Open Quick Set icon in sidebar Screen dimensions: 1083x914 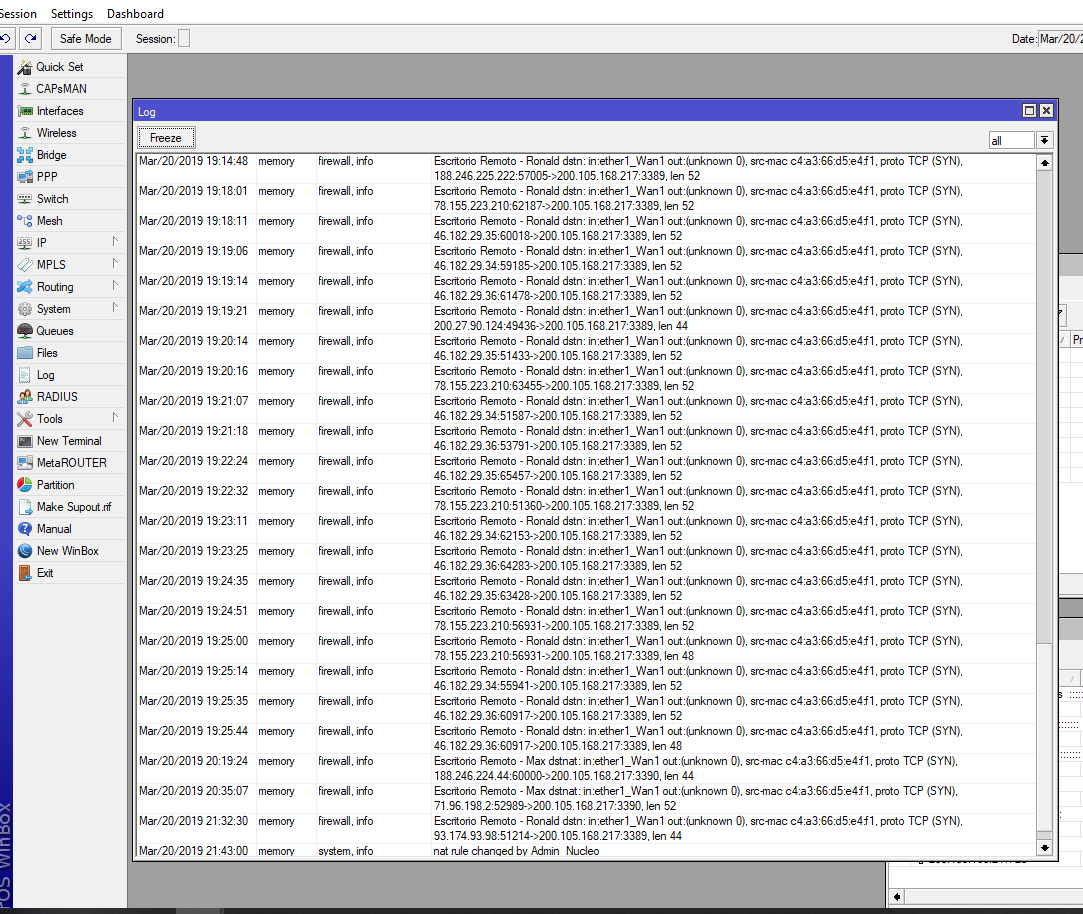(25, 67)
